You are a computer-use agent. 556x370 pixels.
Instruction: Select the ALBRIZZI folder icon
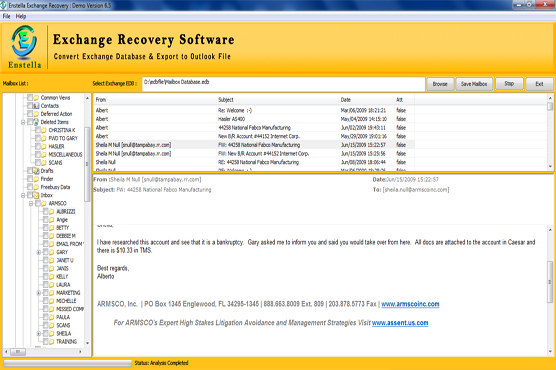point(52,211)
